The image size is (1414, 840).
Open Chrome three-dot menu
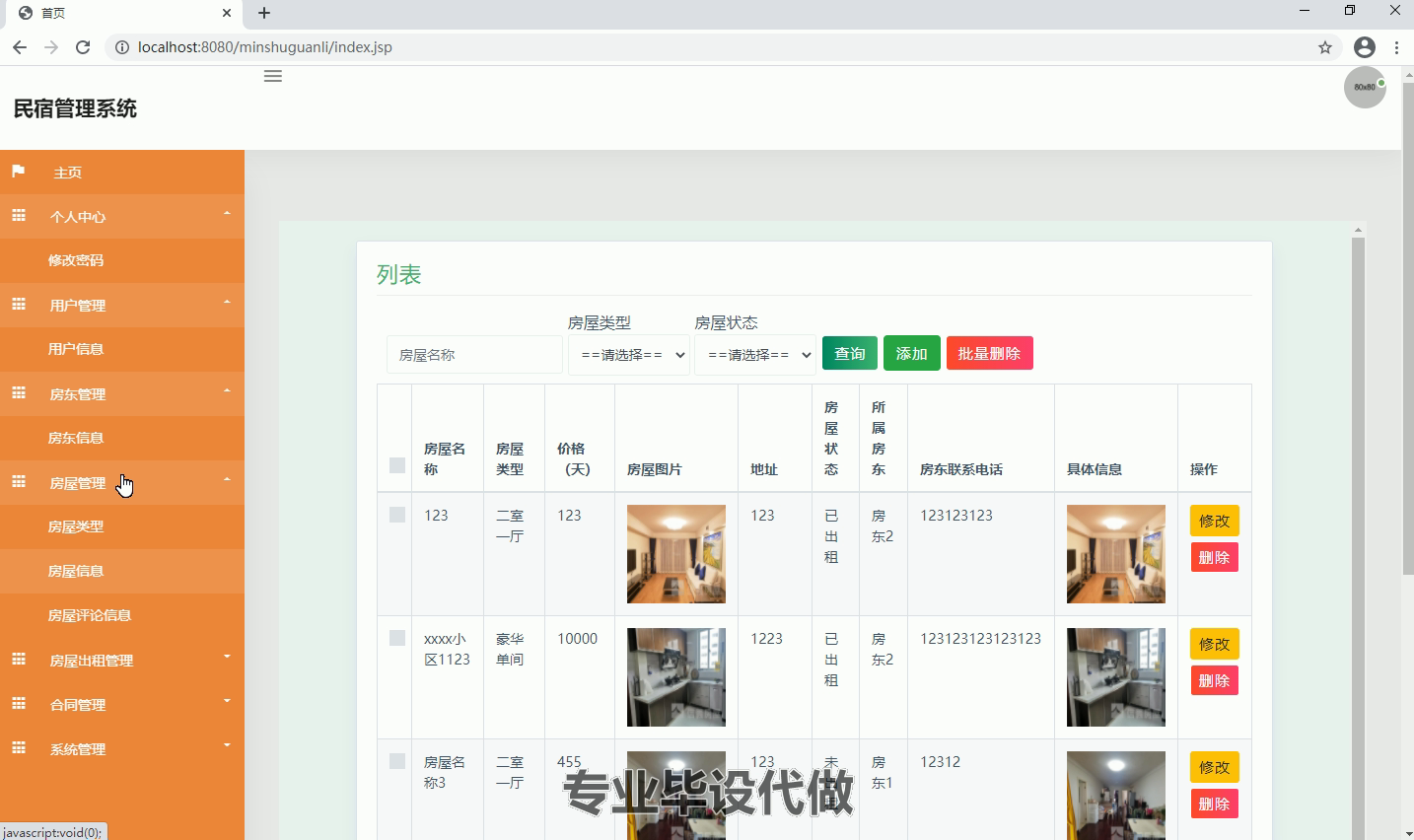pos(1396,47)
